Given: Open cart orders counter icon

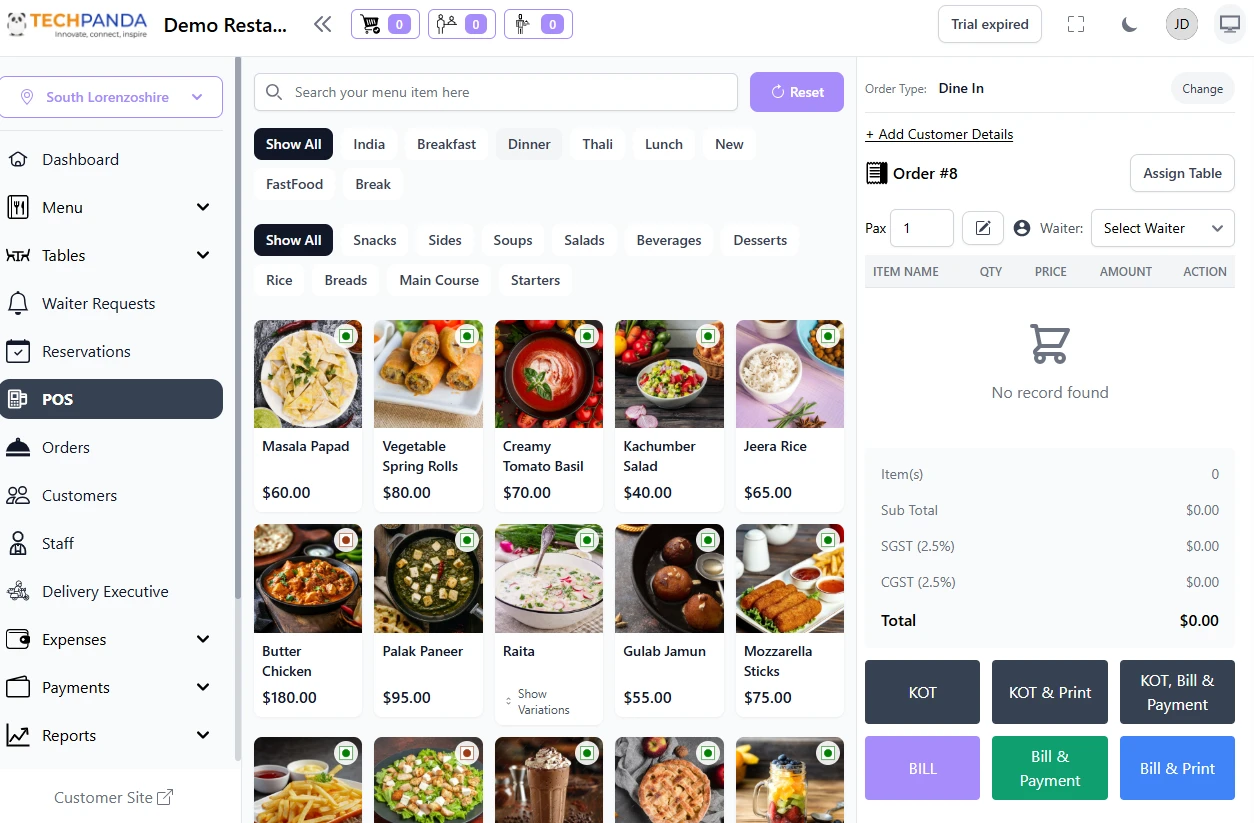Looking at the screenshot, I should tap(385, 24).
